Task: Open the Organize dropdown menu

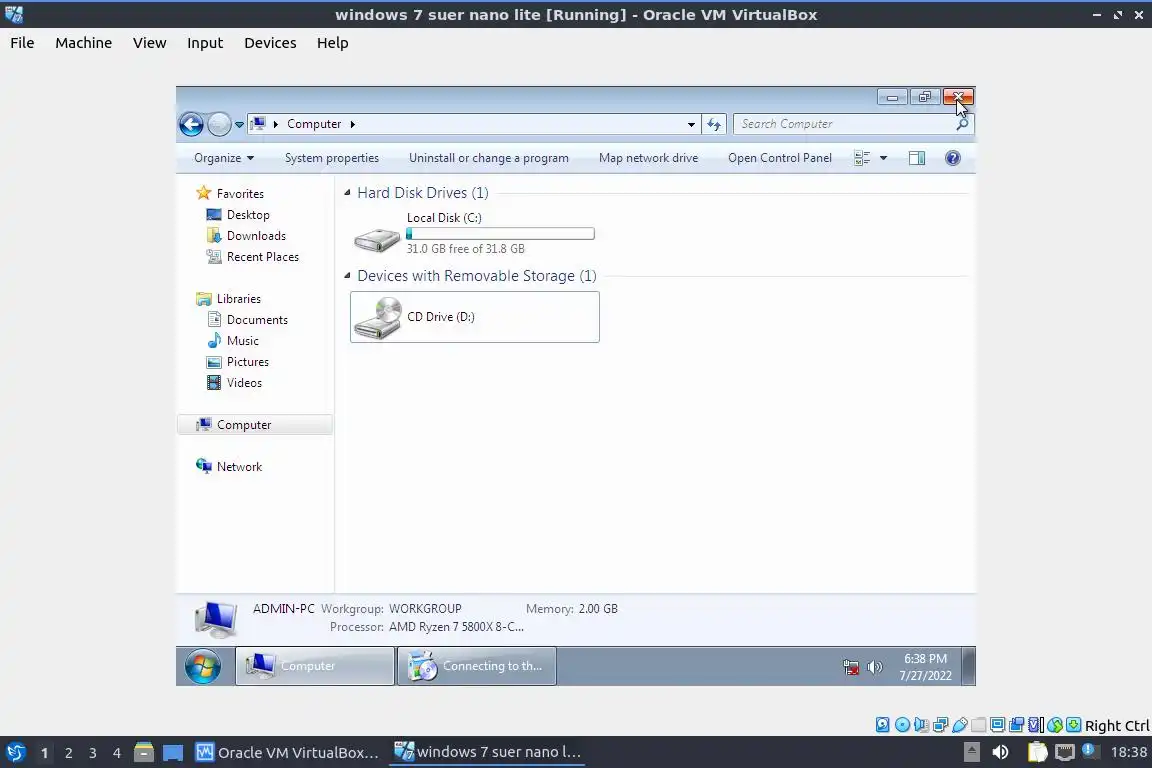Action: [x=223, y=158]
